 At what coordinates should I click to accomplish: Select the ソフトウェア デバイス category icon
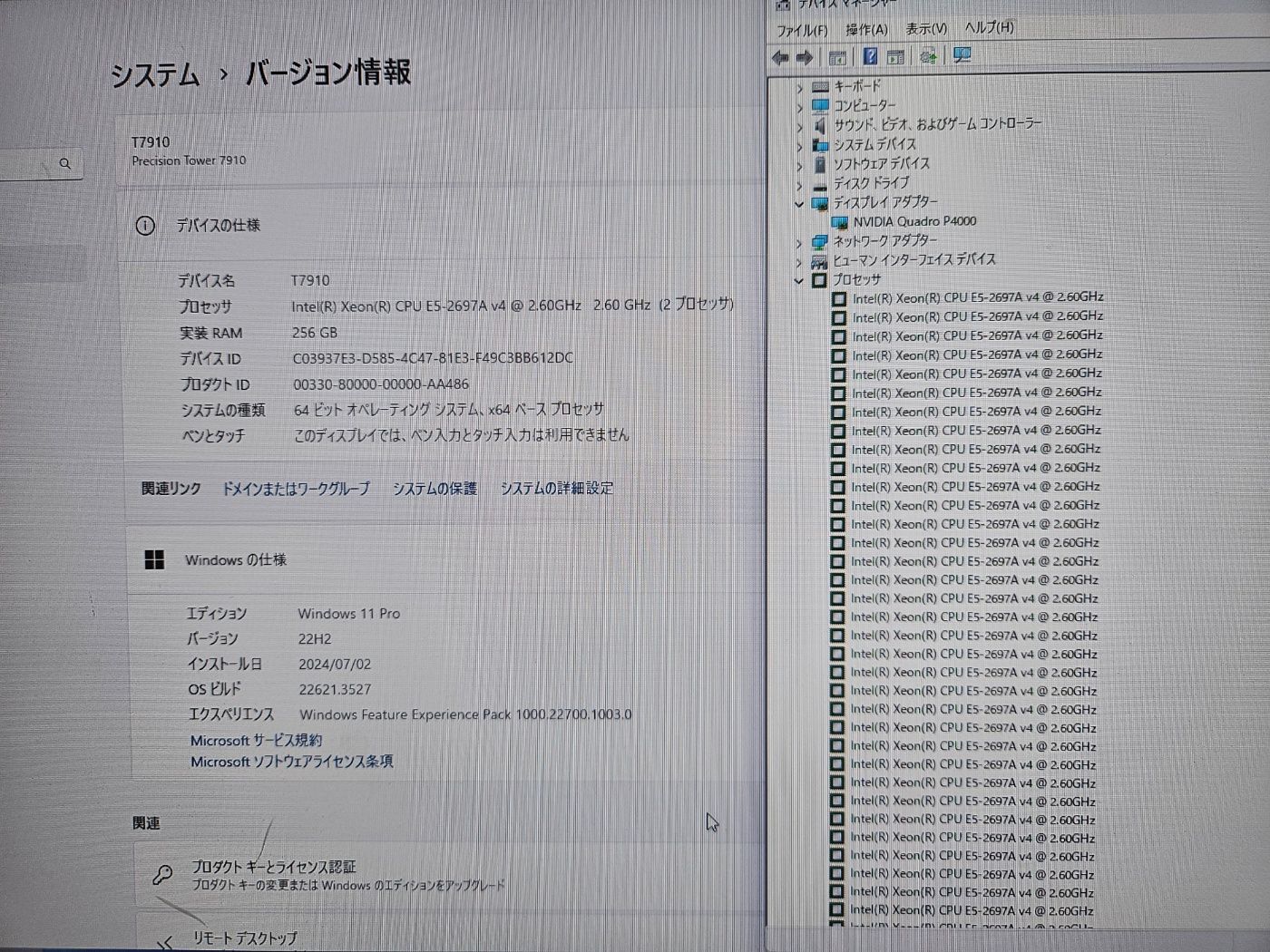click(820, 163)
